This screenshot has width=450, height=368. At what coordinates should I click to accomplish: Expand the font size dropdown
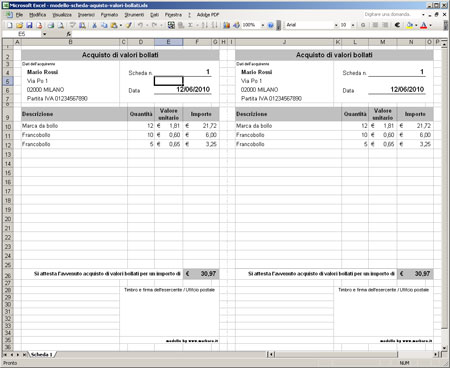tap(353, 25)
